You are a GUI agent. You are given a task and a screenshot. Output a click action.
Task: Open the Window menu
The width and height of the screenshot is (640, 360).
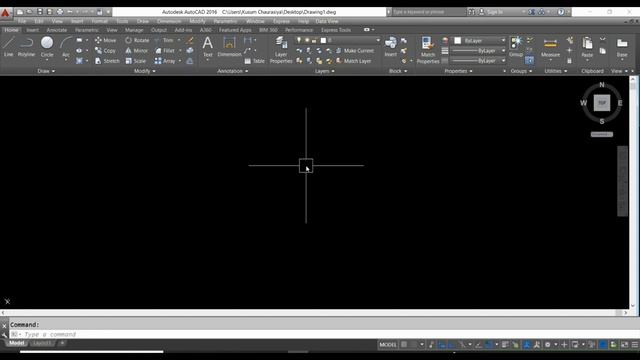(x=255, y=21)
